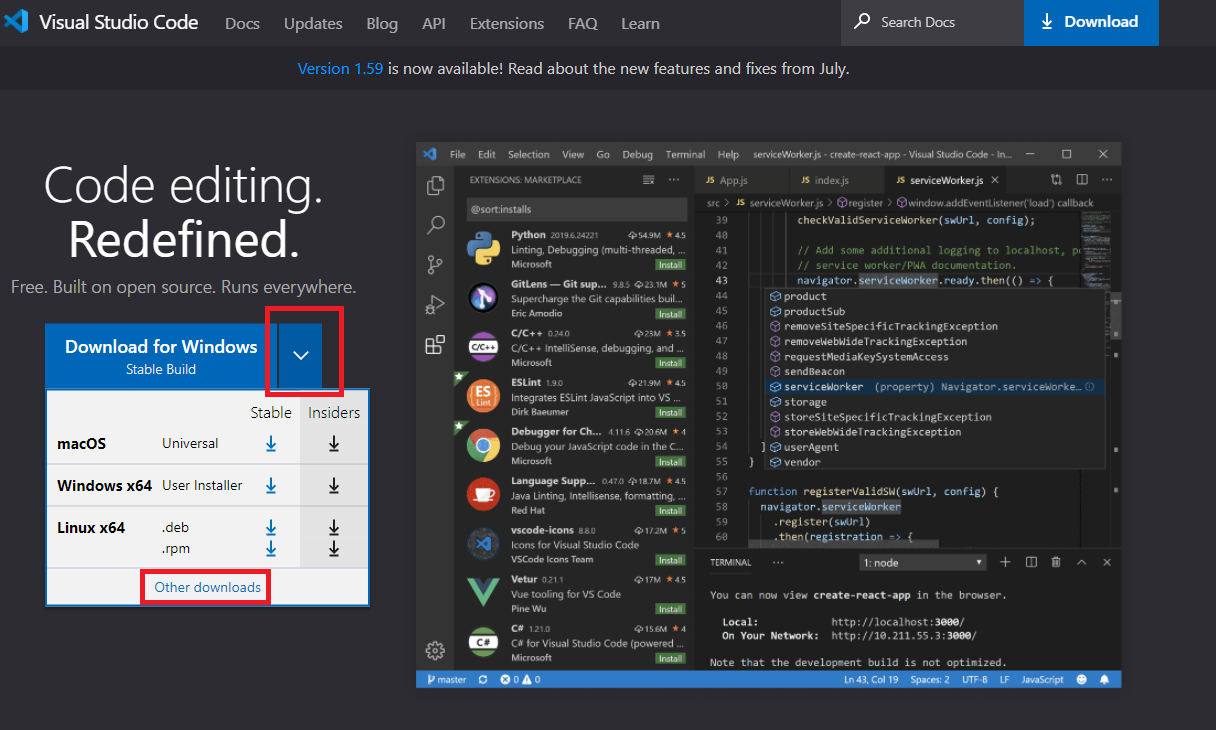Screen dimensions: 1216x730
Task: Click the 'master' branch in the status bar
Action: [446, 679]
